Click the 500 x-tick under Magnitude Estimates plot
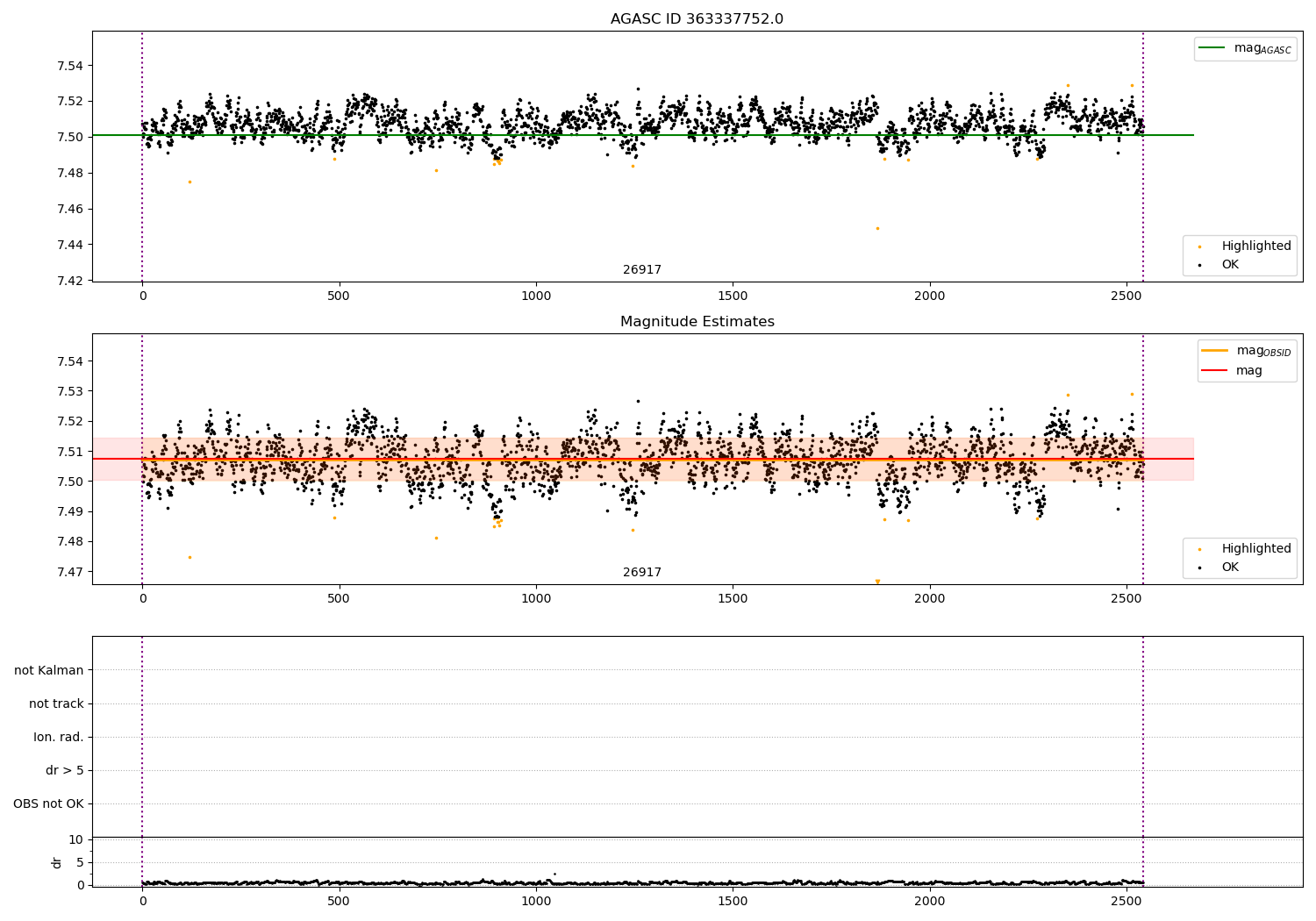The image size is (1316, 921). coord(339,598)
